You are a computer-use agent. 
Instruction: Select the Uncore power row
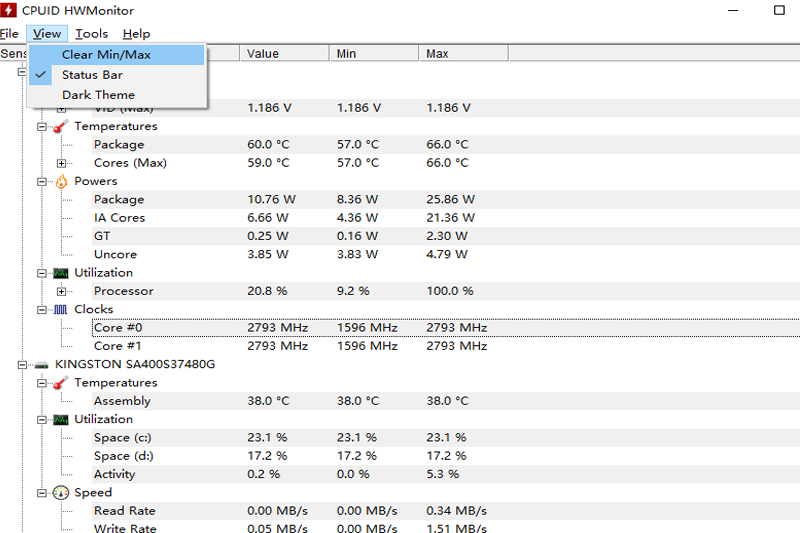click(446, 255)
